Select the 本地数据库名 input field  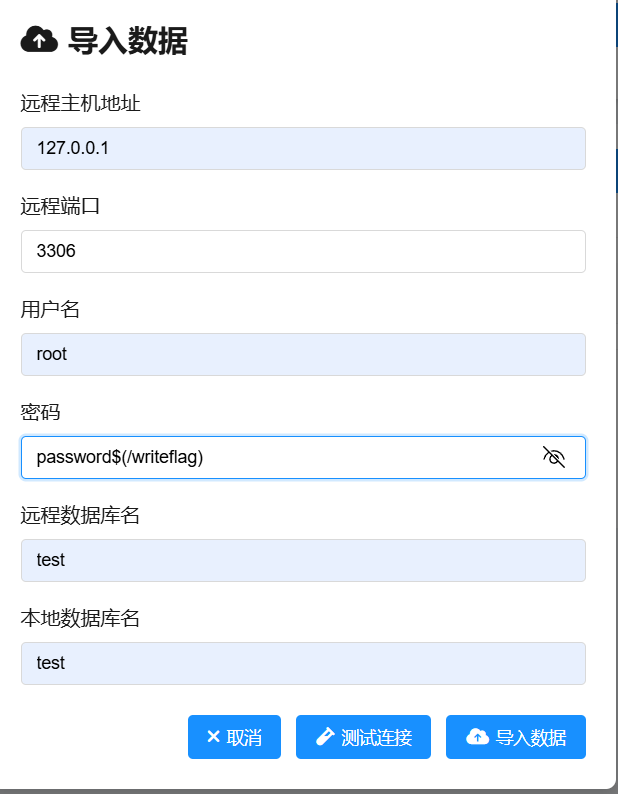pyautogui.click(x=303, y=663)
